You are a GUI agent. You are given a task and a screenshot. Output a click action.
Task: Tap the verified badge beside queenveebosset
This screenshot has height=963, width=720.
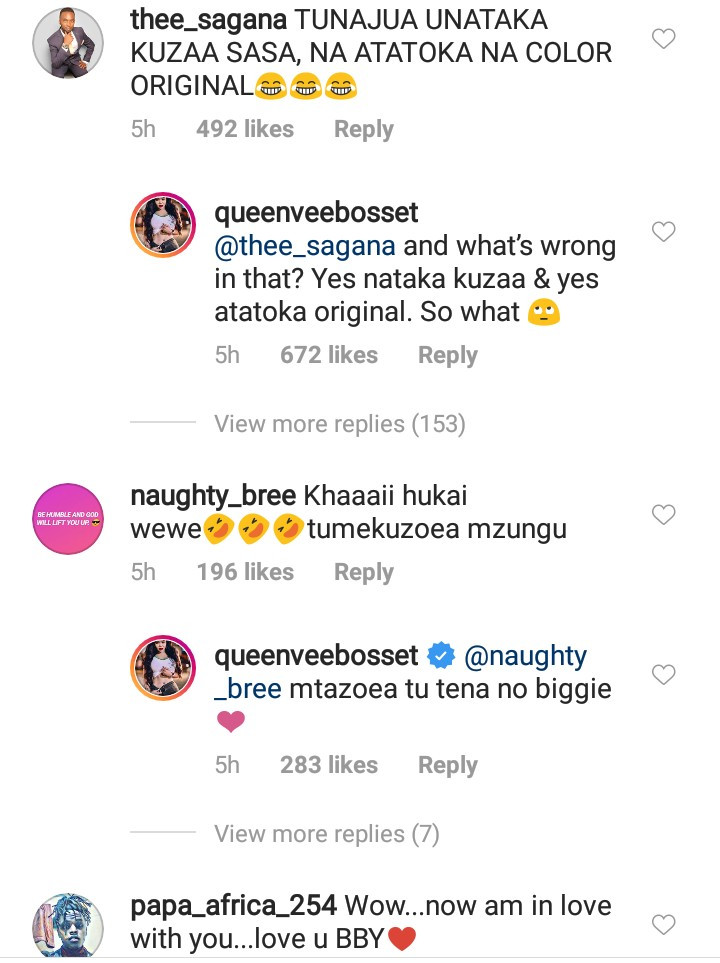coord(441,656)
